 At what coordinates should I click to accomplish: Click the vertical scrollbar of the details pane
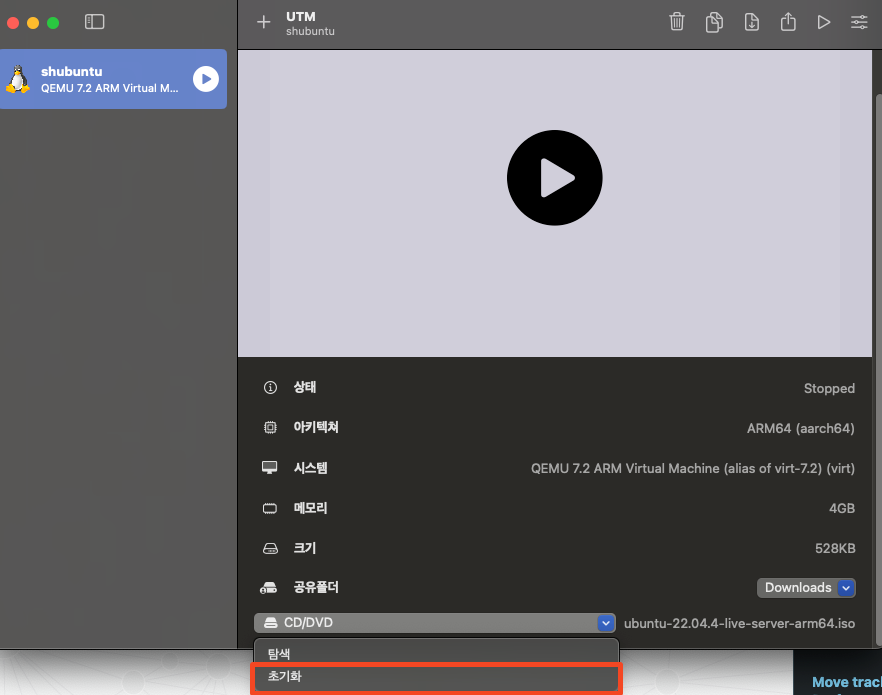tap(878, 371)
